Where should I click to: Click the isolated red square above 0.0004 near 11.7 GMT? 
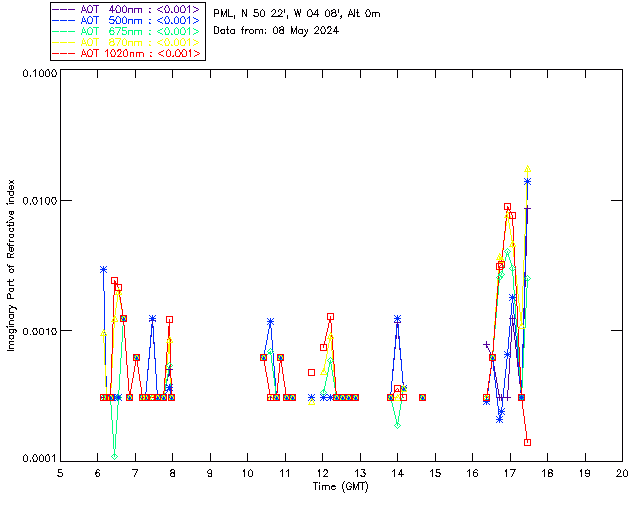click(311, 372)
